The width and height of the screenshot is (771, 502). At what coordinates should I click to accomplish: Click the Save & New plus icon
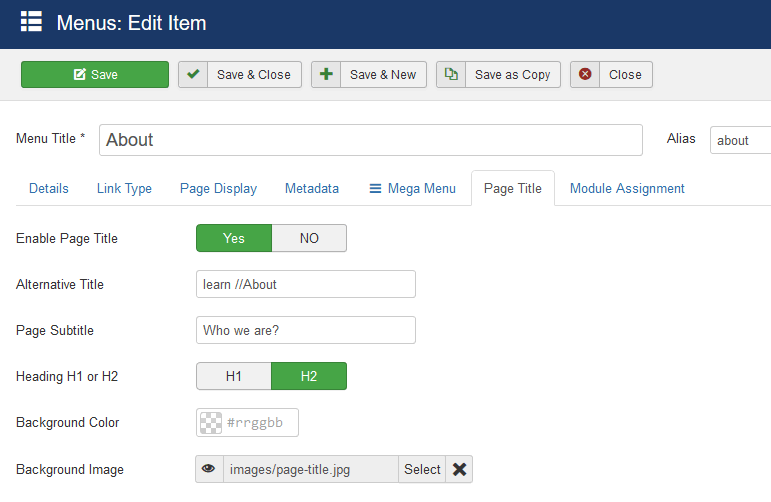click(x=326, y=75)
